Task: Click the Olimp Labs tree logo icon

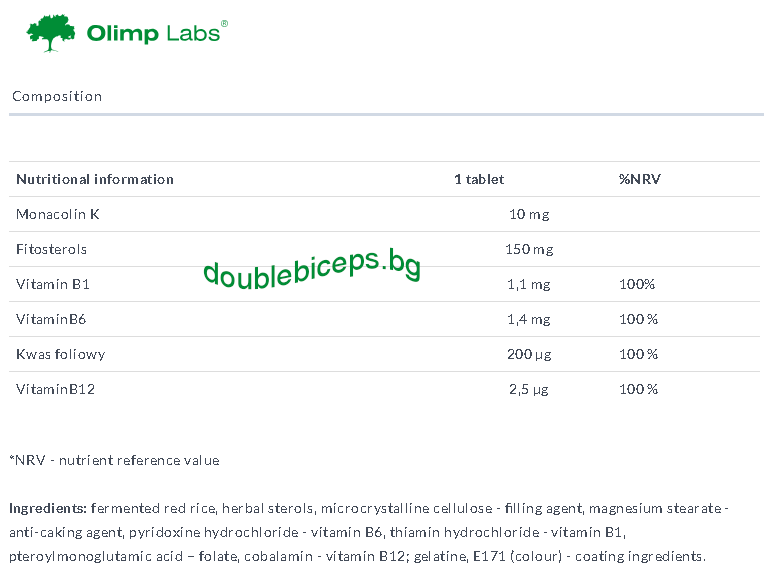Action: coord(51,33)
